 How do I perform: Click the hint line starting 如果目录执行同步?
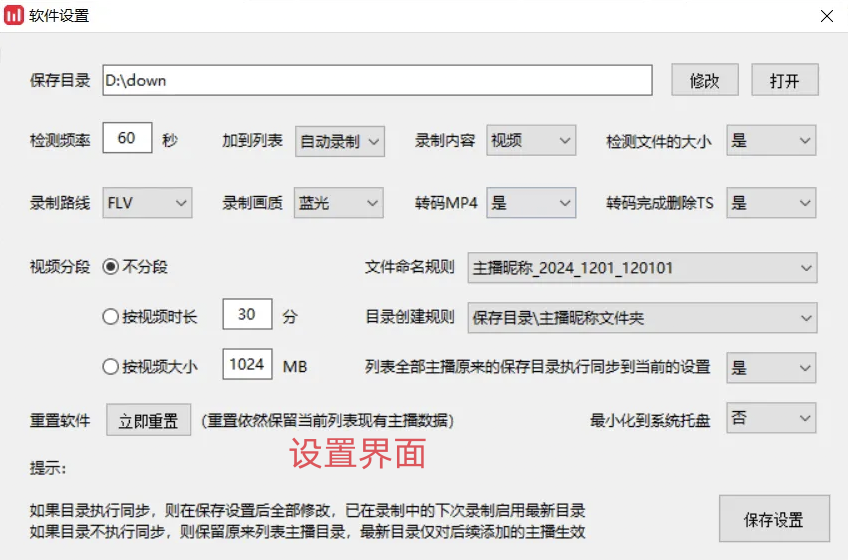[307, 510]
